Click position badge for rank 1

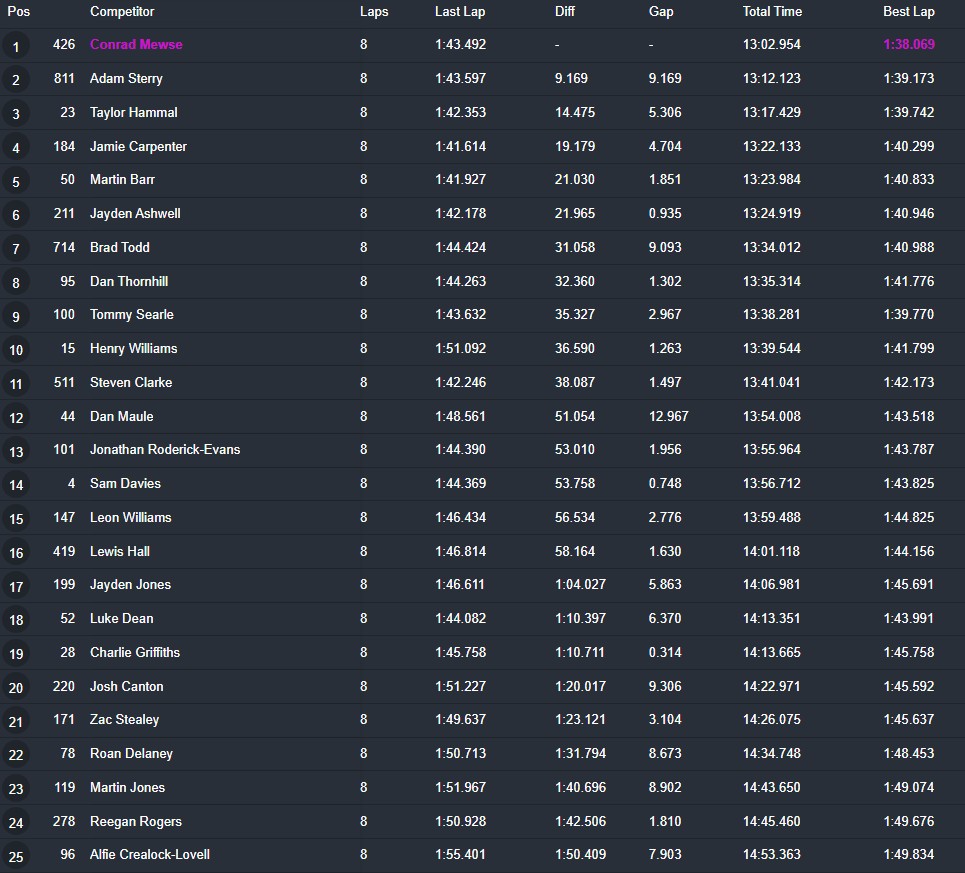click(x=15, y=46)
